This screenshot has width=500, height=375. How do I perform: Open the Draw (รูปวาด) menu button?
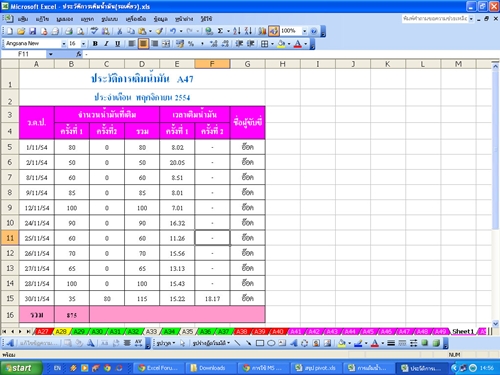pos(166,343)
